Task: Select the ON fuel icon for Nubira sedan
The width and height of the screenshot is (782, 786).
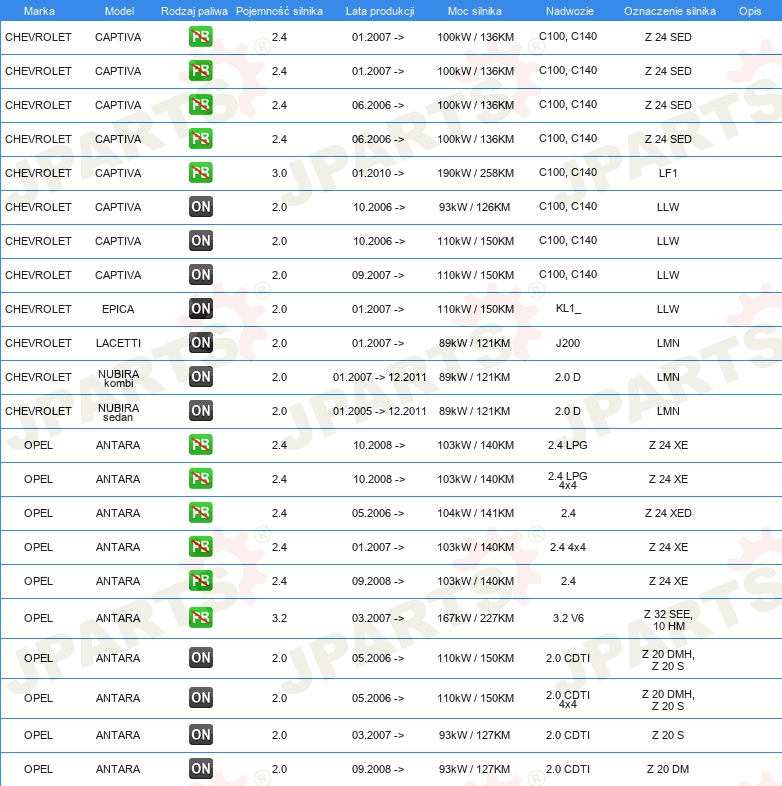Action: tap(201, 411)
